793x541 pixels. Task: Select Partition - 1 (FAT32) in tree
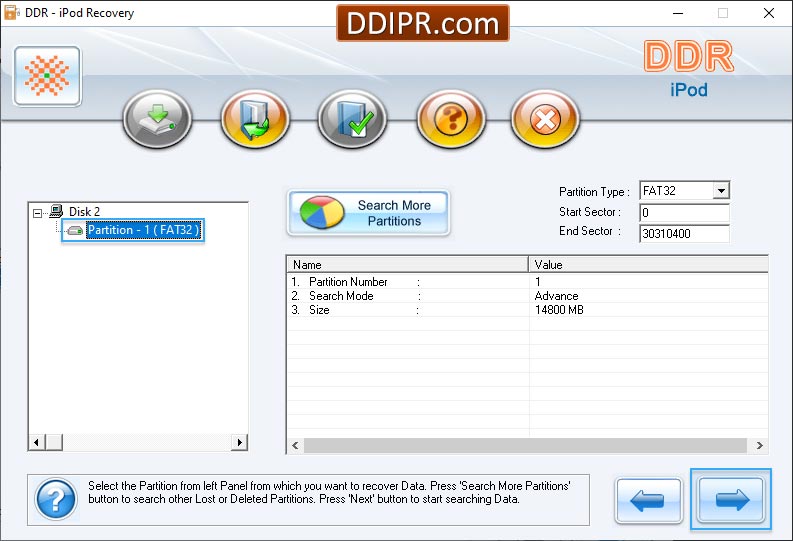pyautogui.click(x=144, y=230)
